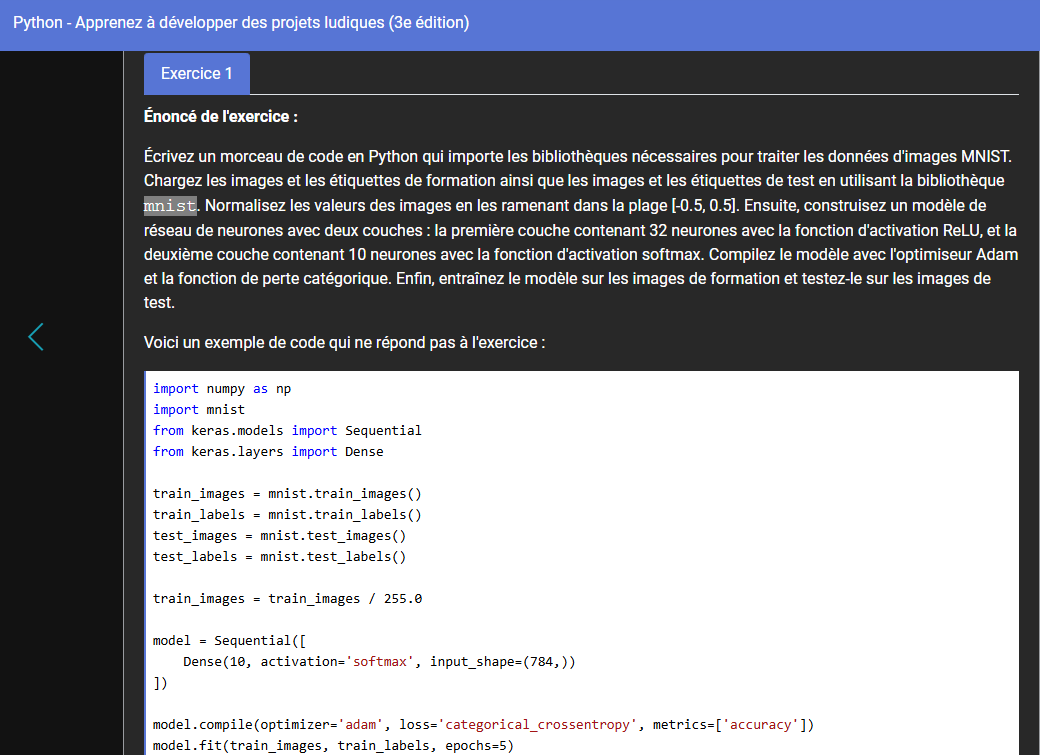The image size is (1040, 755).
Task: Click the code line 'import mnist'
Action: (199, 410)
